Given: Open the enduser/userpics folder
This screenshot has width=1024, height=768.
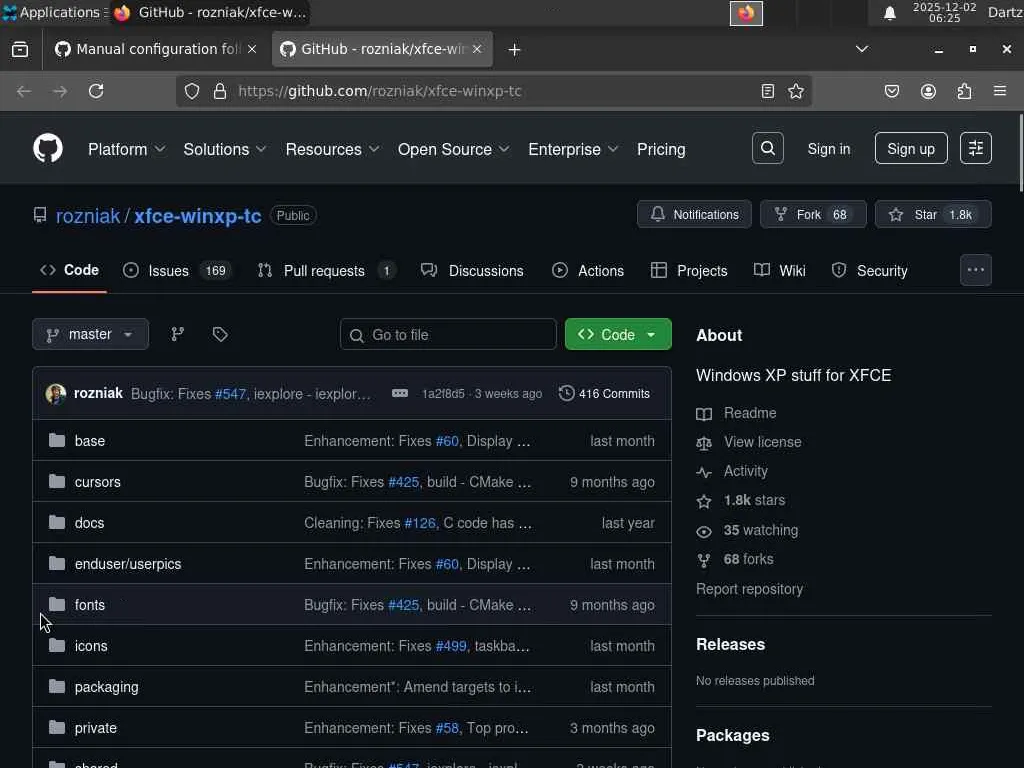Looking at the screenshot, I should pyautogui.click(x=128, y=564).
